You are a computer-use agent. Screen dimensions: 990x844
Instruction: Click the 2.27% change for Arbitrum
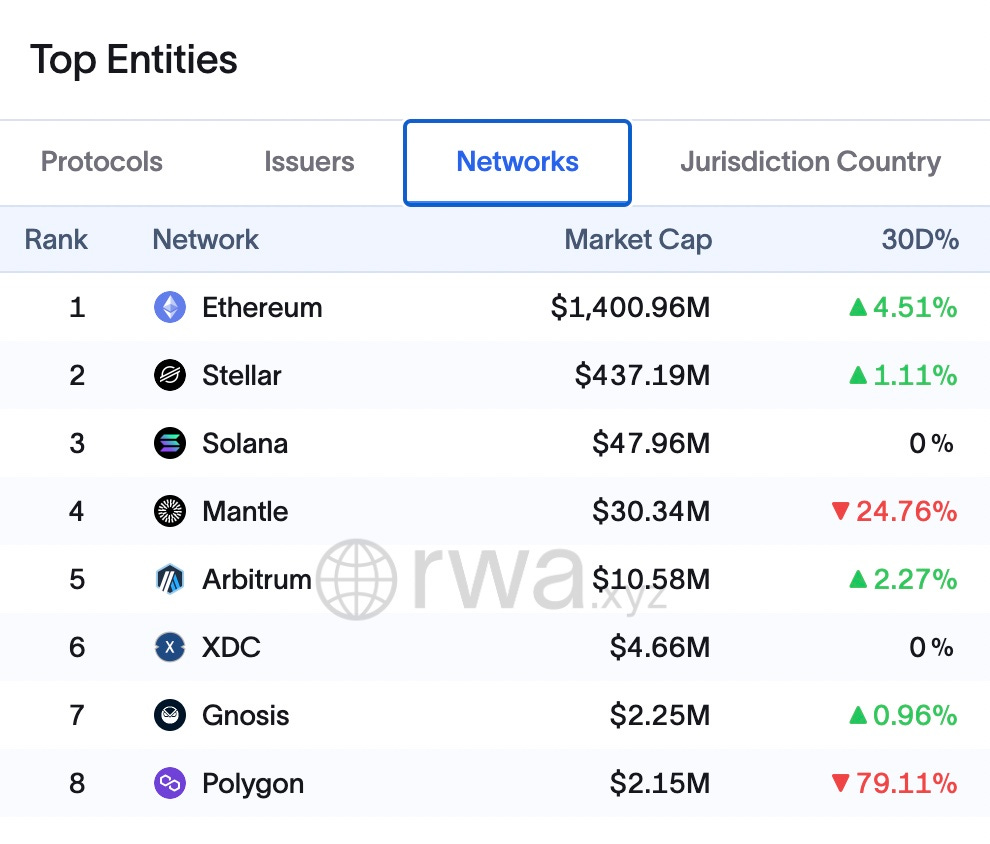903,579
